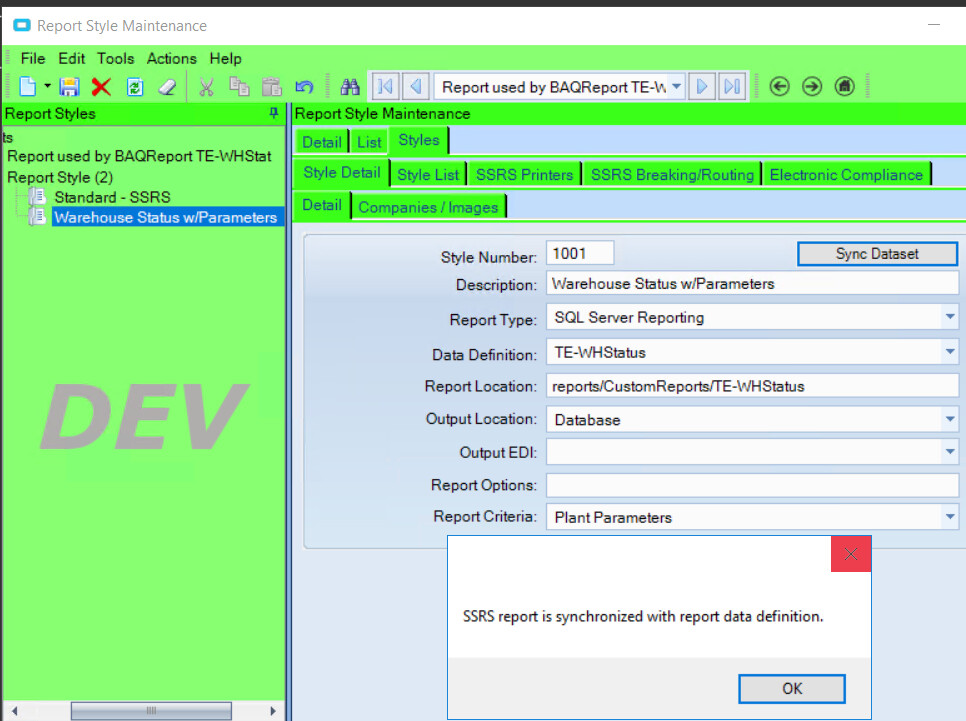Expand the Data Definition dropdown
966x721 pixels.
tap(949, 352)
